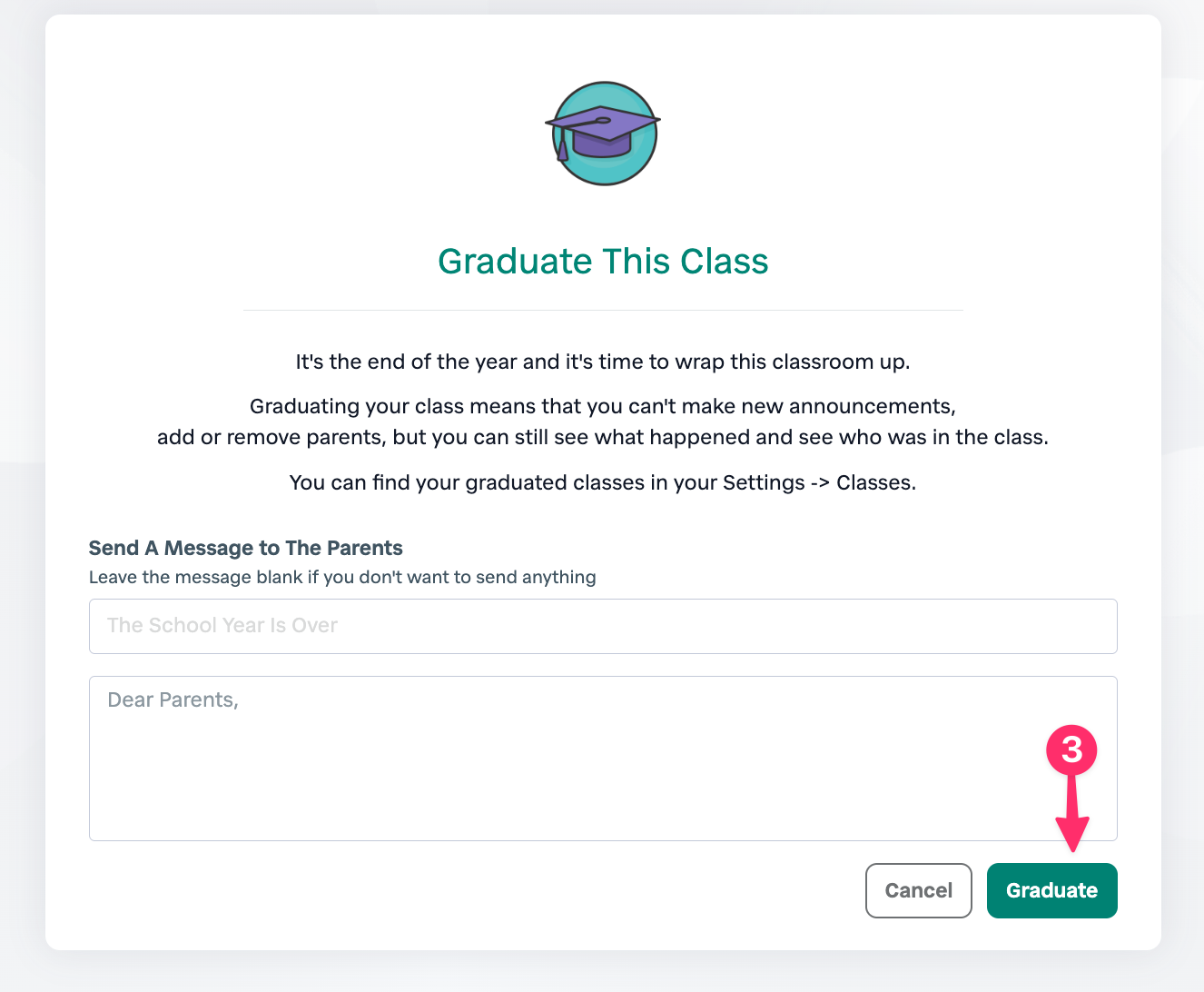This screenshot has height=992, width=1204.
Task: Cancel the graduate class dialog
Action: point(918,890)
